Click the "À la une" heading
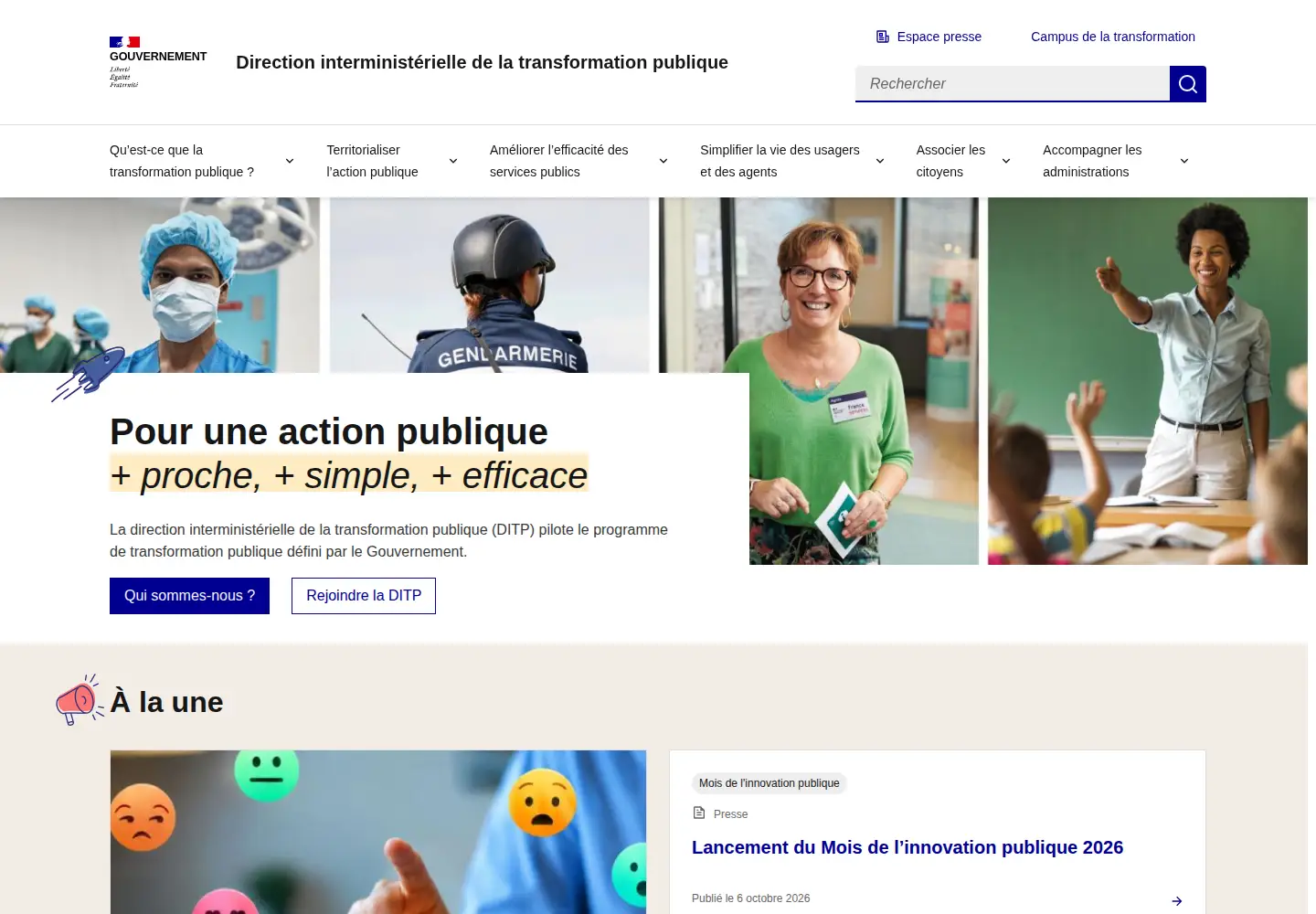Image resolution: width=1316 pixels, height=914 pixels. [166, 702]
